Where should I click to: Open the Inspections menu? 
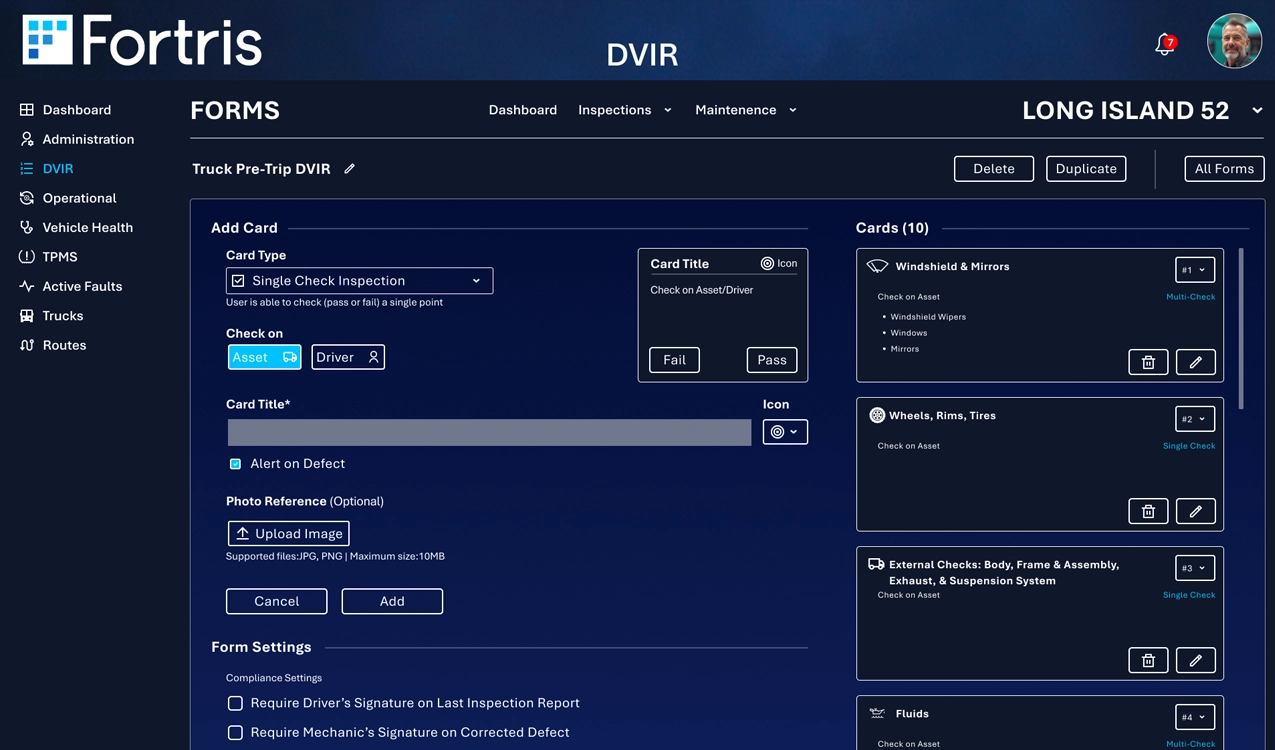click(624, 110)
